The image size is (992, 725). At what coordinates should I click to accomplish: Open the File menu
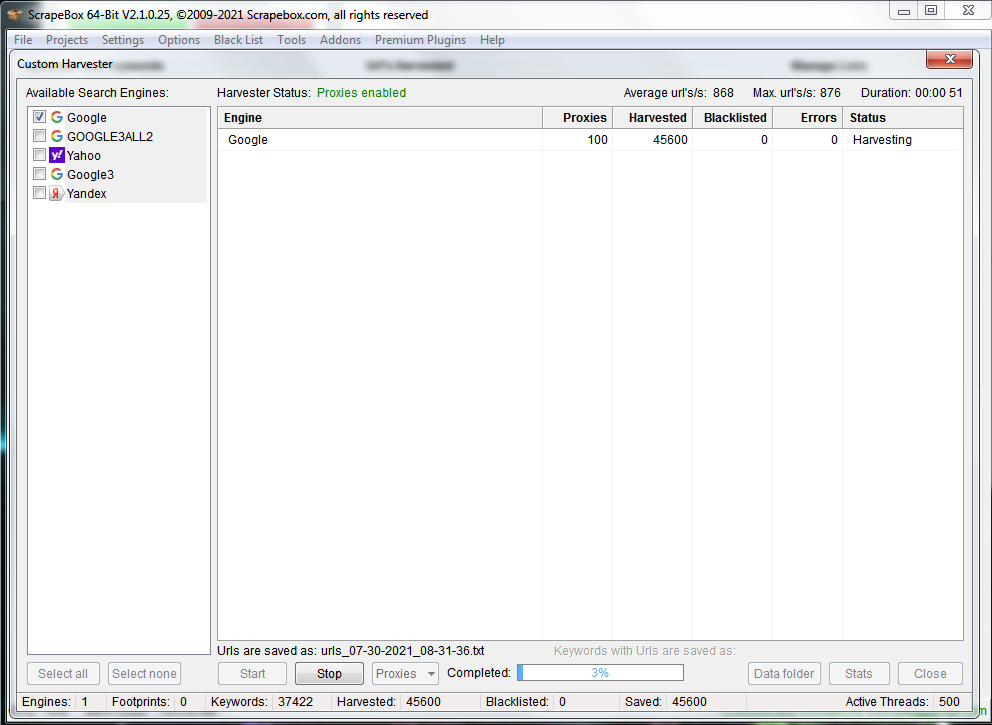(x=23, y=40)
